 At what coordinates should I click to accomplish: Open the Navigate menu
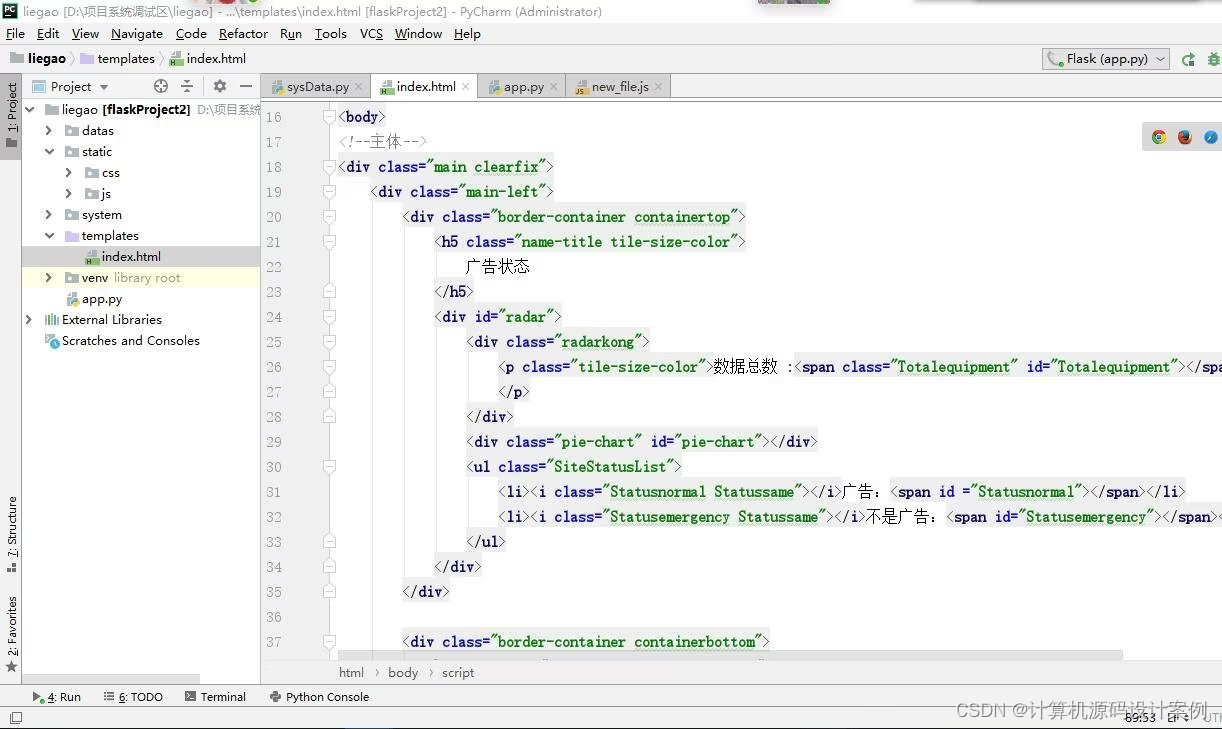[x=137, y=33]
